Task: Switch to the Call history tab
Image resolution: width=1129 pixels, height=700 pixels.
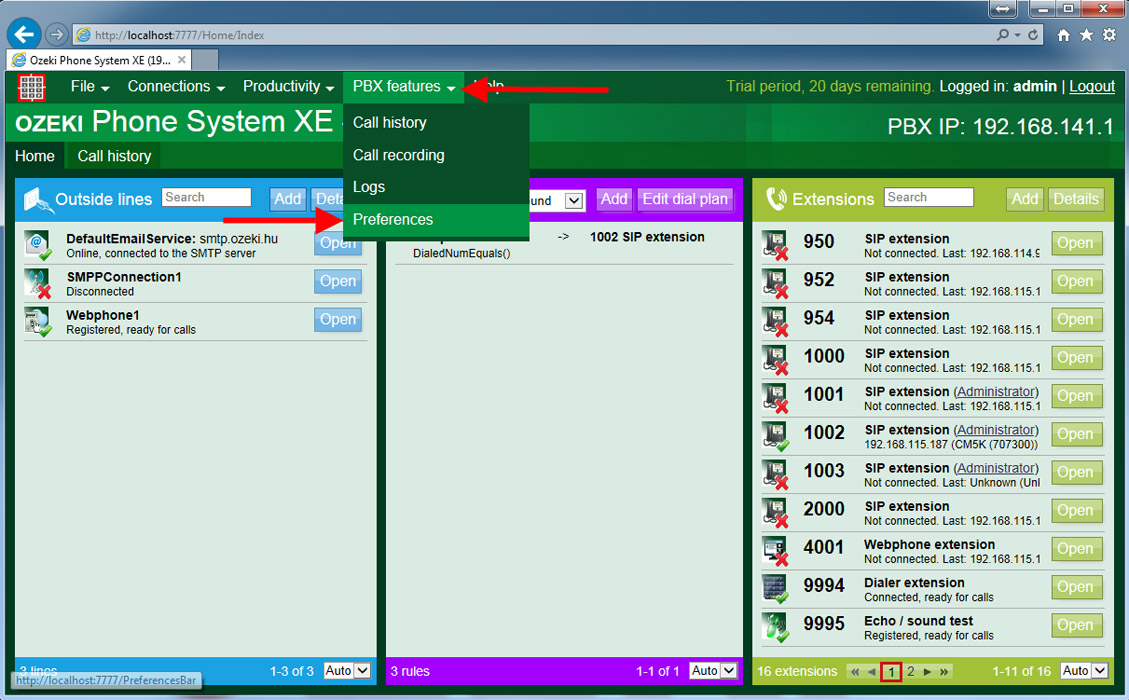Action: tap(114, 156)
